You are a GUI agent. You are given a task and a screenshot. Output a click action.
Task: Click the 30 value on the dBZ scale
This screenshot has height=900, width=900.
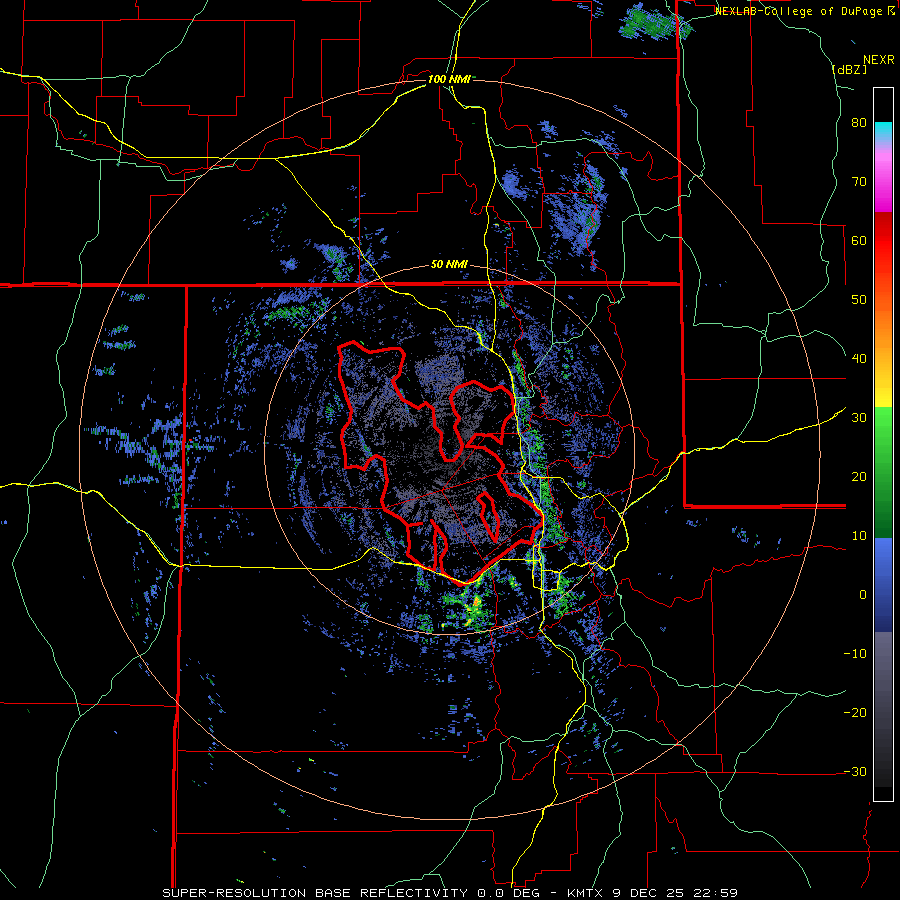pos(859,418)
